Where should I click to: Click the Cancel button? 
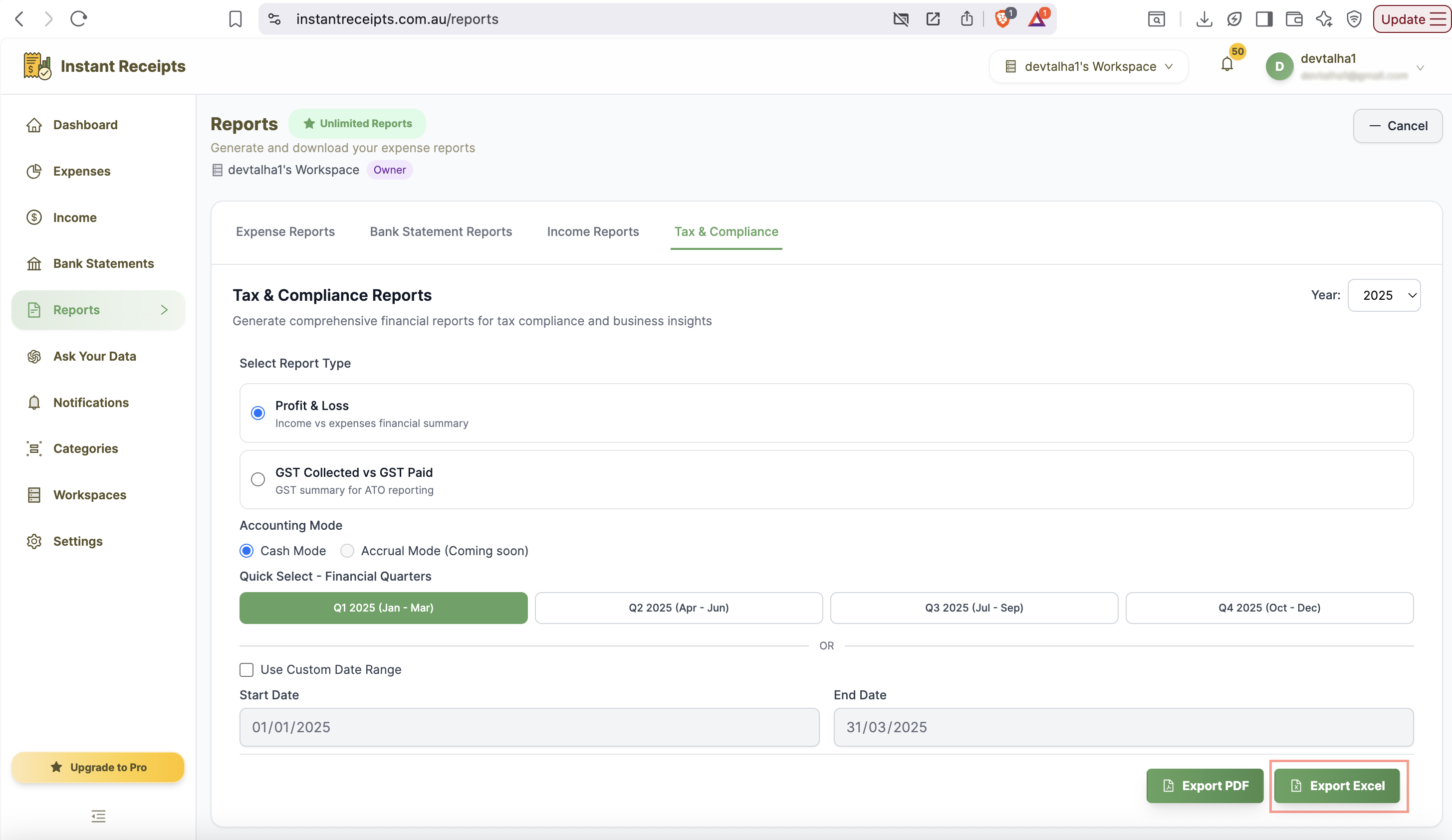tap(1398, 126)
